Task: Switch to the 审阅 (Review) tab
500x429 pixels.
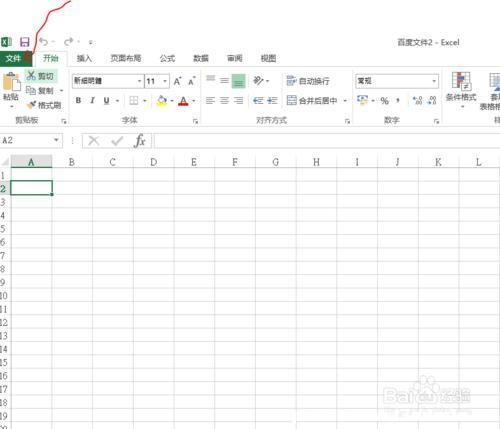Action: click(235, 59)
